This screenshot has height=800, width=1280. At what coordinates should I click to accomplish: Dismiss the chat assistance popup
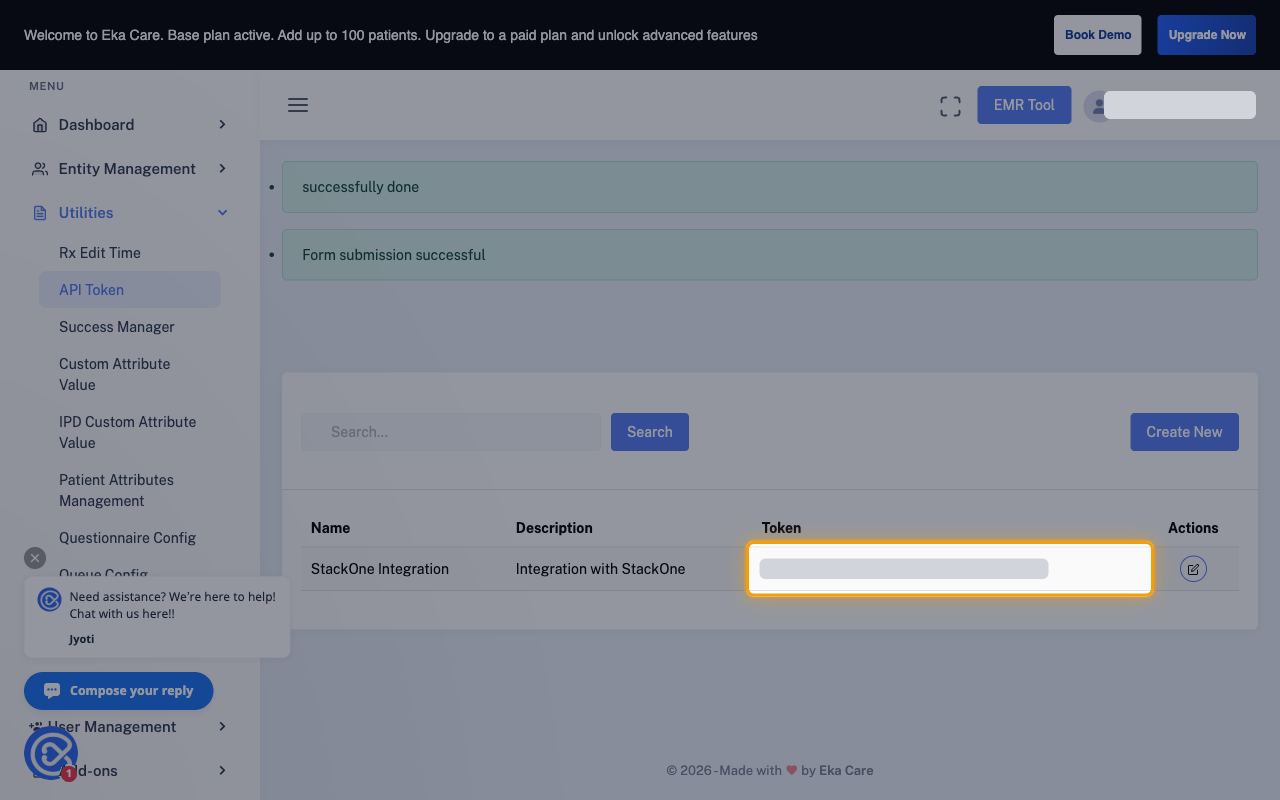click(x=35, y=558)
